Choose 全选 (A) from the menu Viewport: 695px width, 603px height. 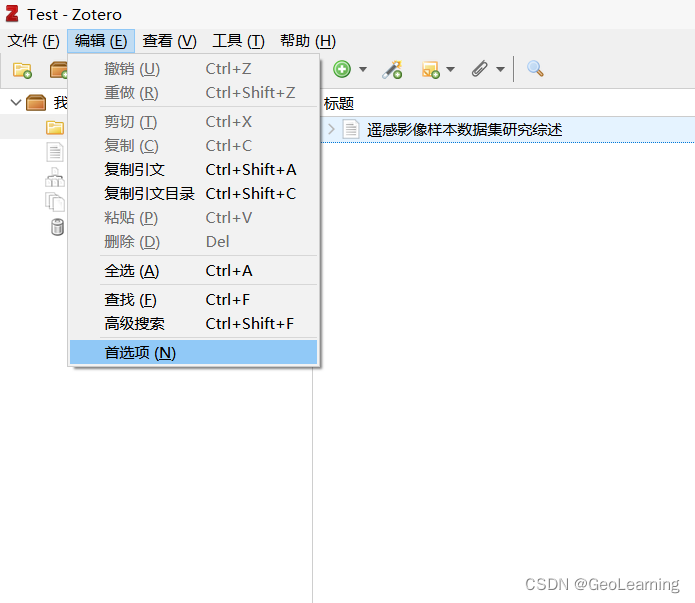click(x=193, y=270)
